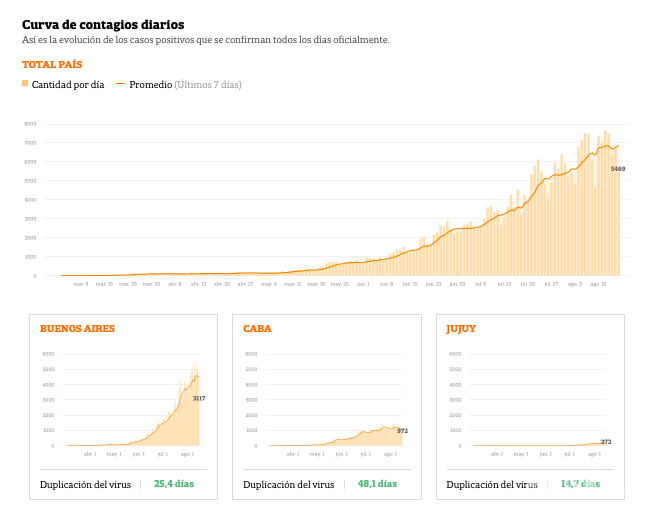Click the 14,7 días duplication value
The height and width of the screenshot is (506, 657).
(580, 484)
